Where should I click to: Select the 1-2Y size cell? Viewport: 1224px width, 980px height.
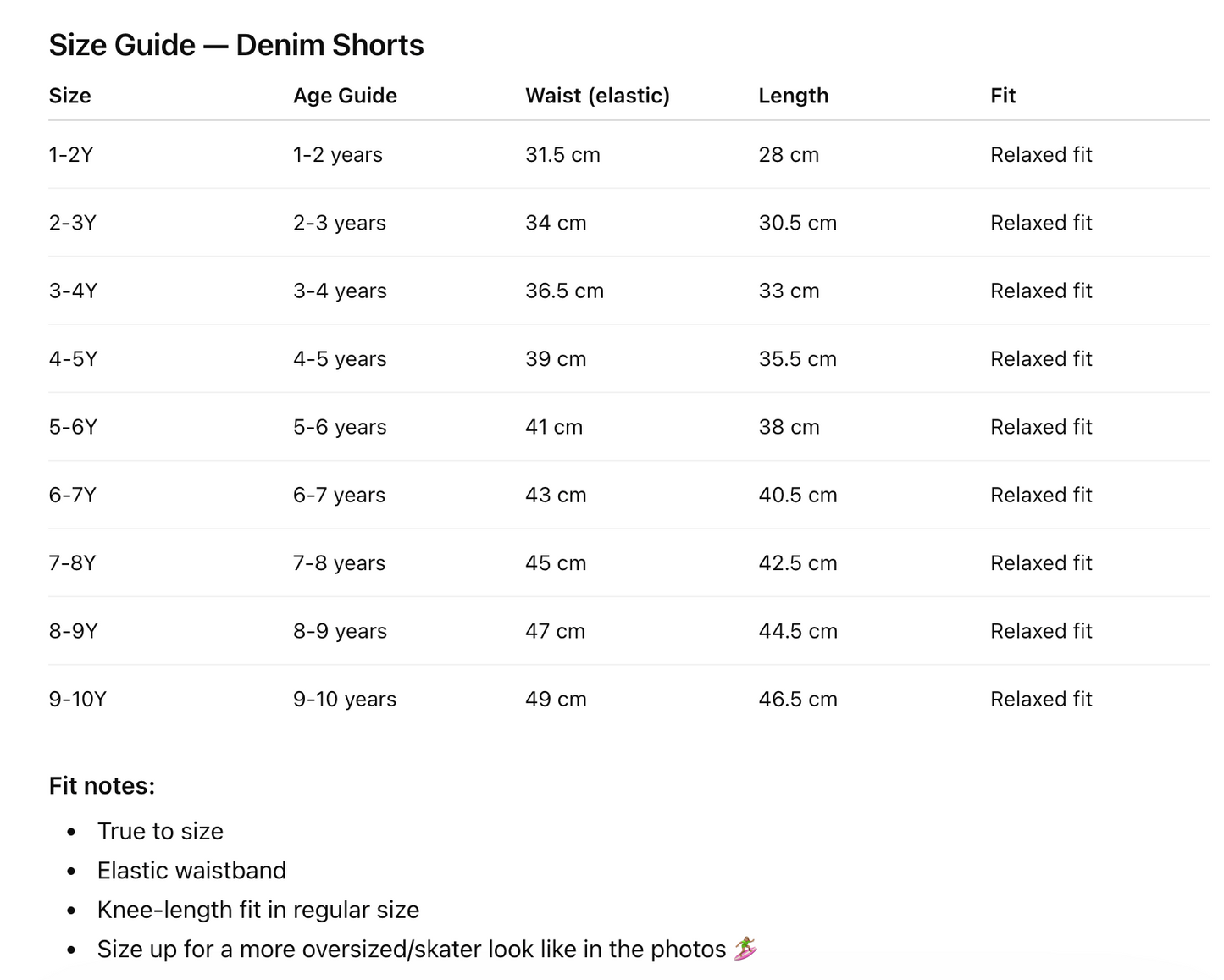click(71, 155)
